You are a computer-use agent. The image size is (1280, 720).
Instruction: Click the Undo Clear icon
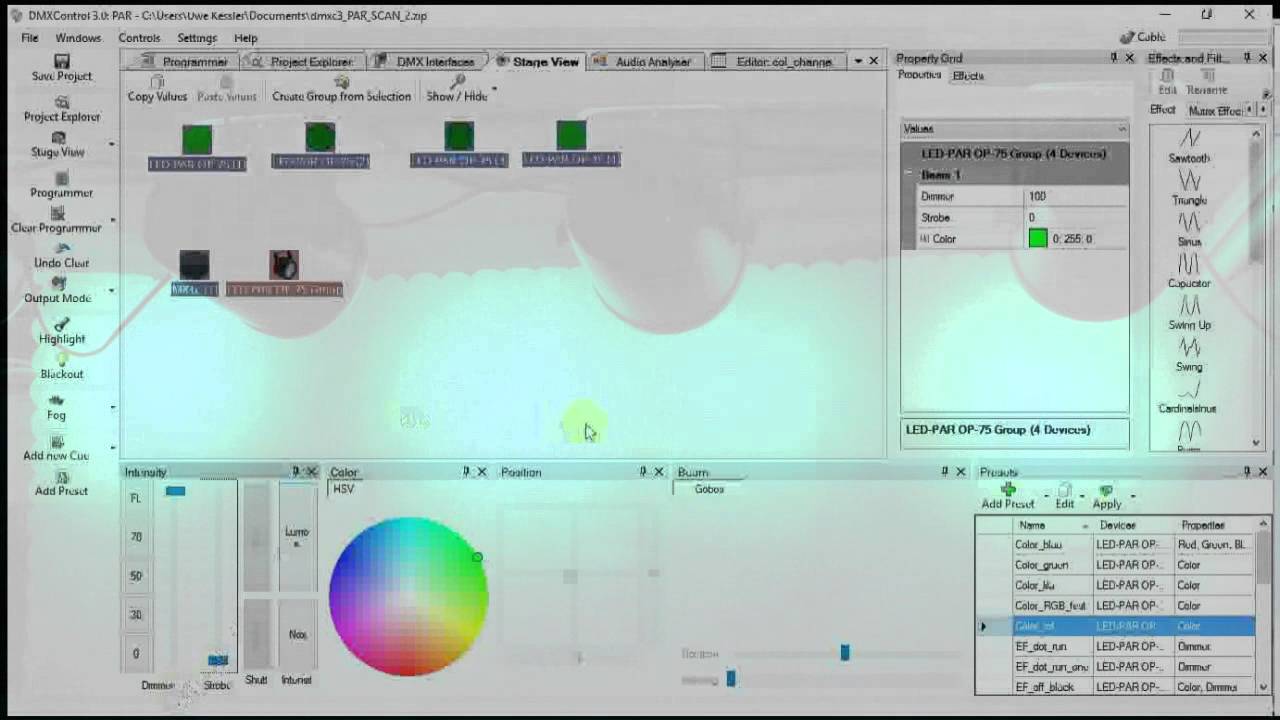tap(62, 249)
